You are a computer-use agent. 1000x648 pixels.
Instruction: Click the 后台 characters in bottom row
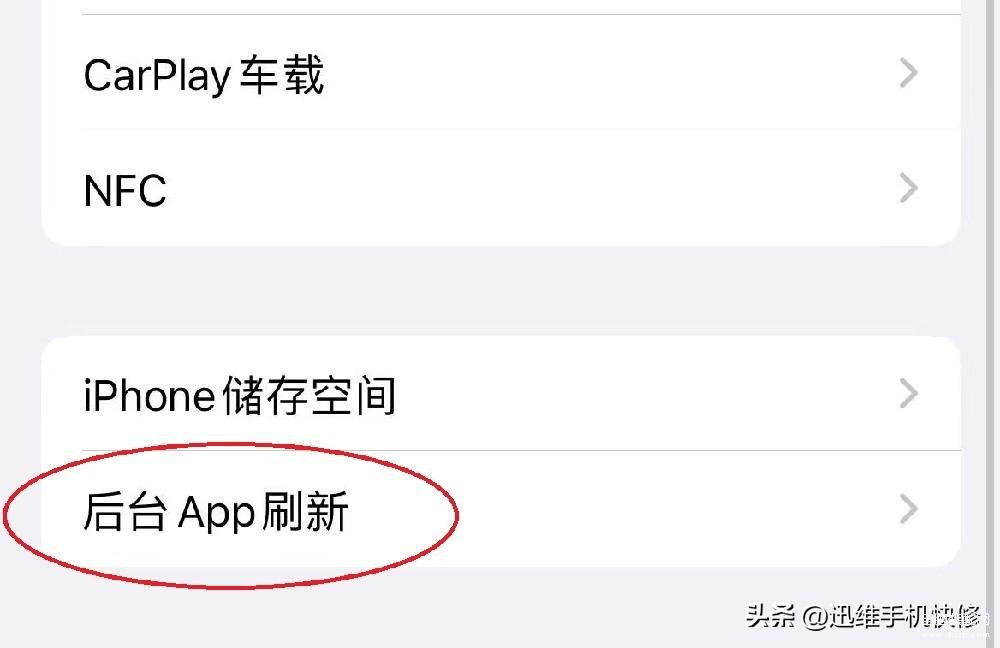126,511
